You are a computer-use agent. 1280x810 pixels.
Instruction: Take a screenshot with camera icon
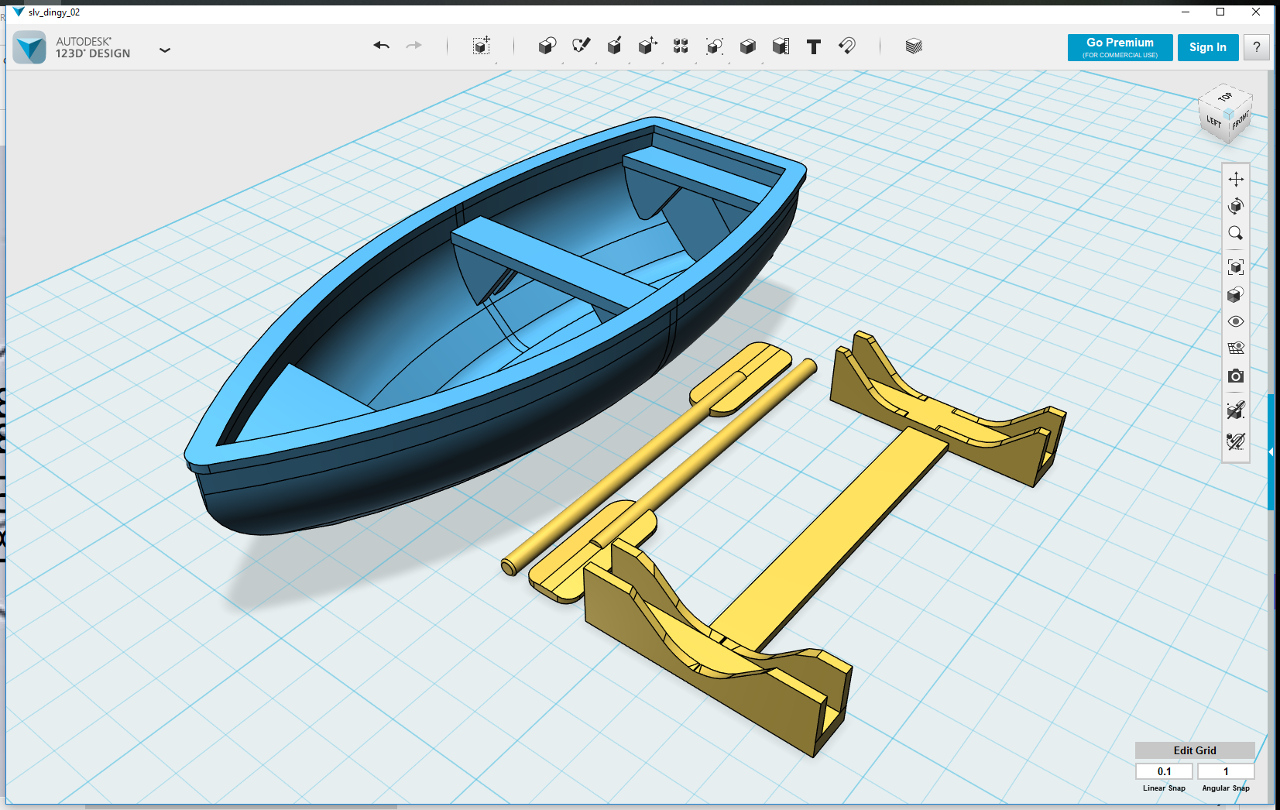tap(1236, 376)
